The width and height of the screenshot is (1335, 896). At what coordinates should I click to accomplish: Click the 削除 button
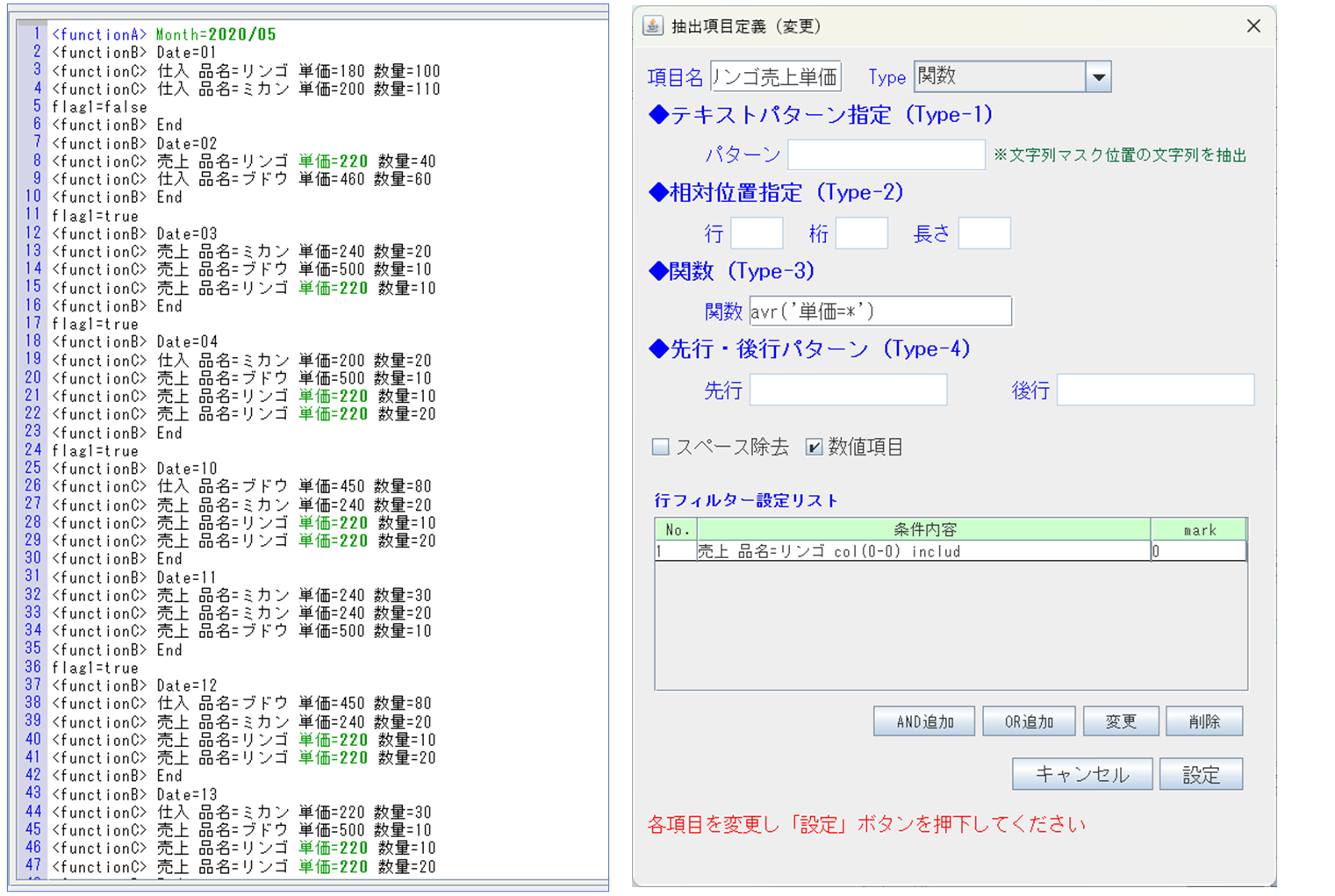coord(1204,721)
